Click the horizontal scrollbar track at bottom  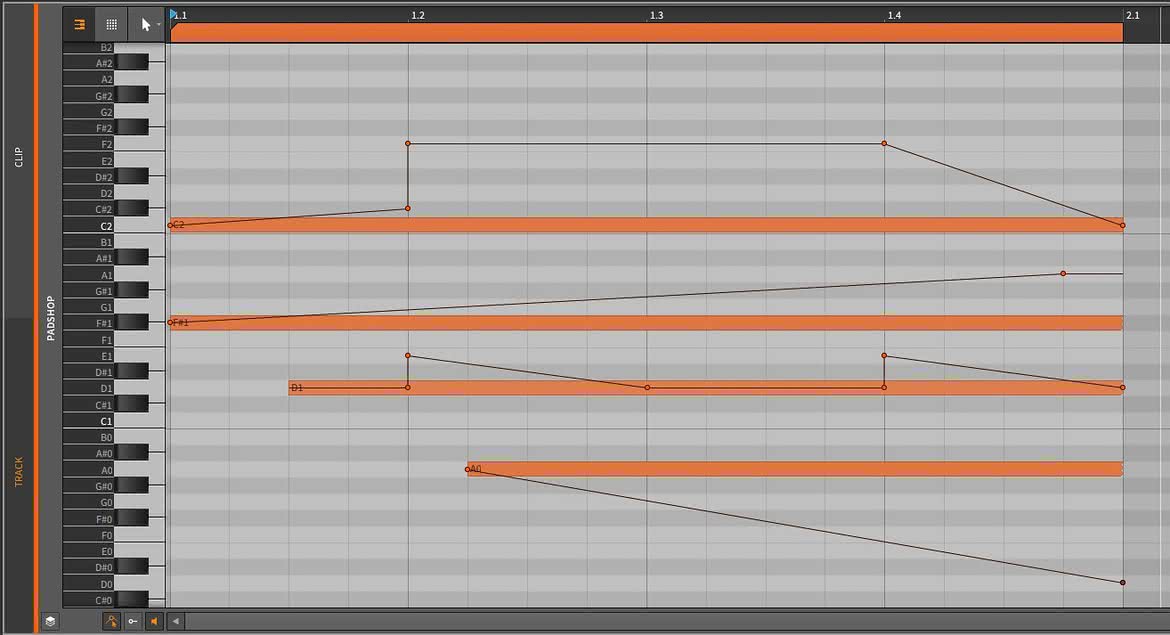click(677, 621)
